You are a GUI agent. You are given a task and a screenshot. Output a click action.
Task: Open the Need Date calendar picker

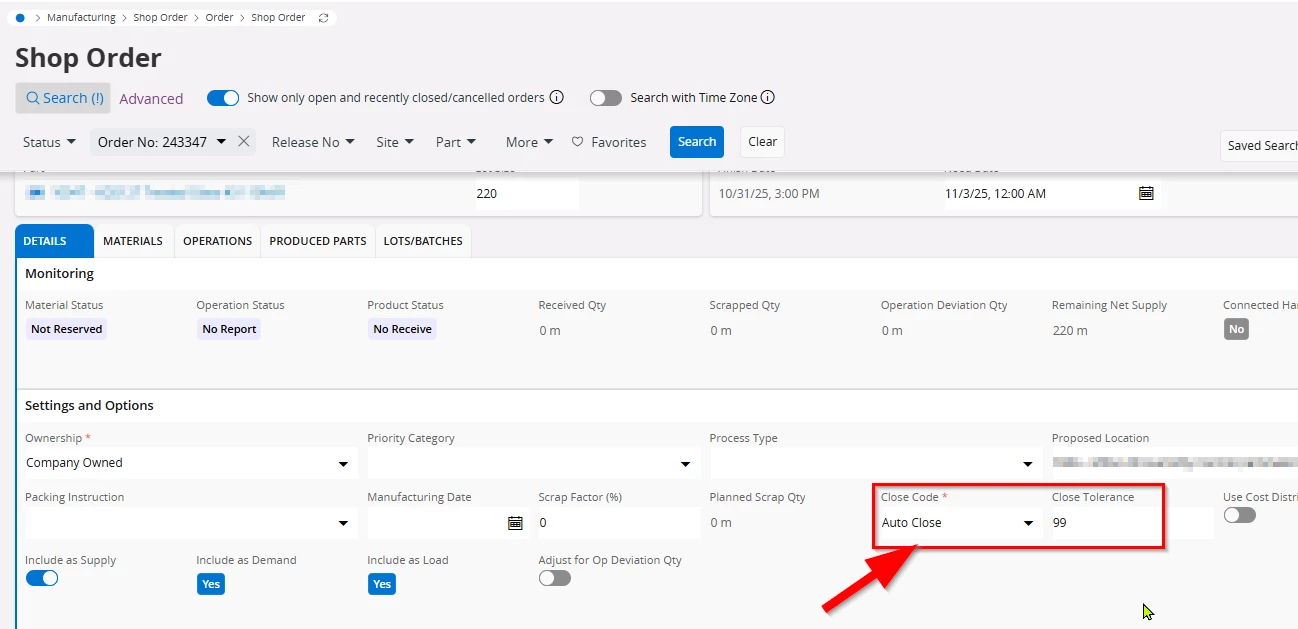click(1146, 193)
